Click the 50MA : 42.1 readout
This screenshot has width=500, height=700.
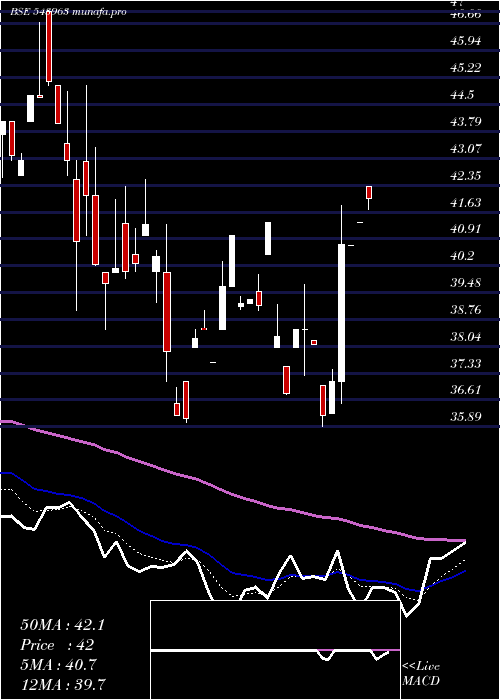pos(62,625)
